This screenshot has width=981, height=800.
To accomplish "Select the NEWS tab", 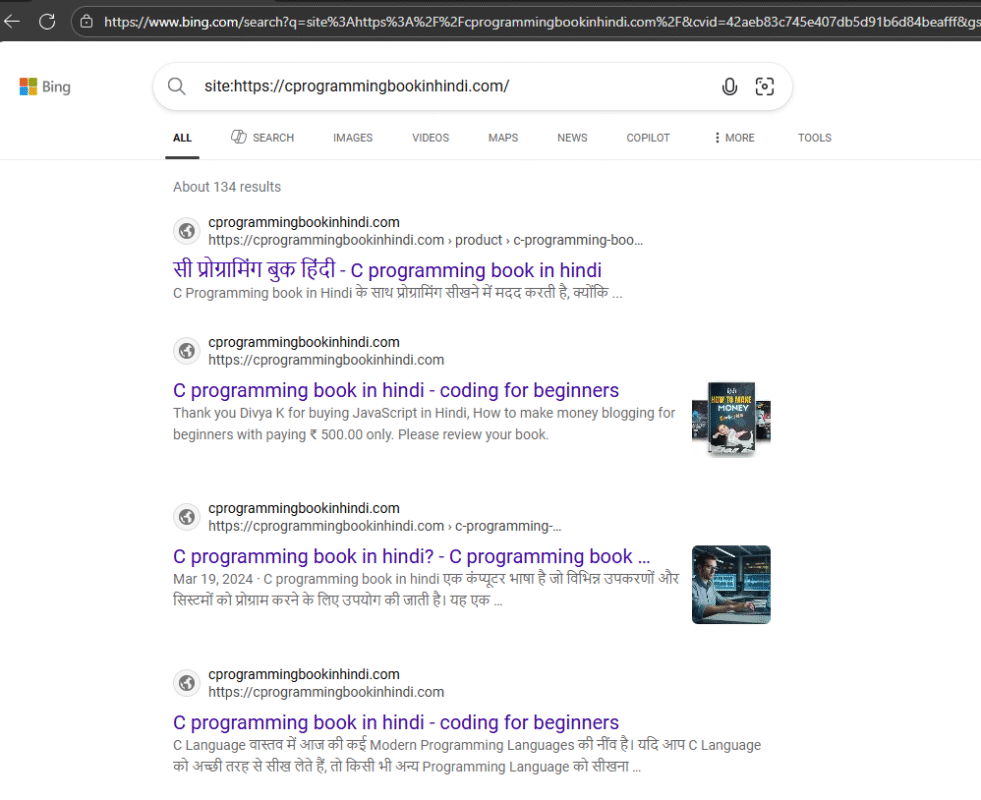I will pos(571,137).
